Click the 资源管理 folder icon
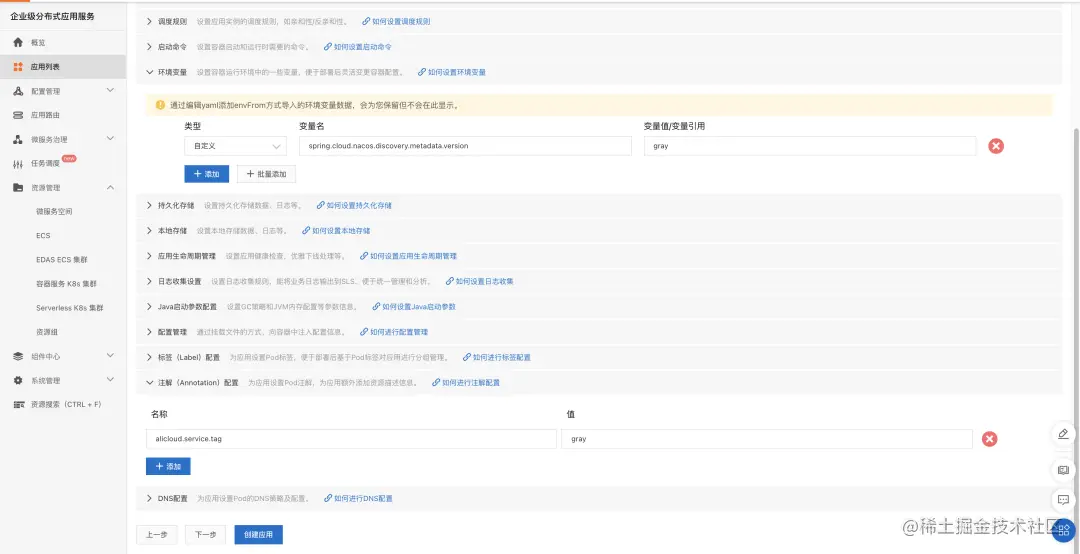Image resolution: width=1080 pixels, height=554 pixels. 18,187
